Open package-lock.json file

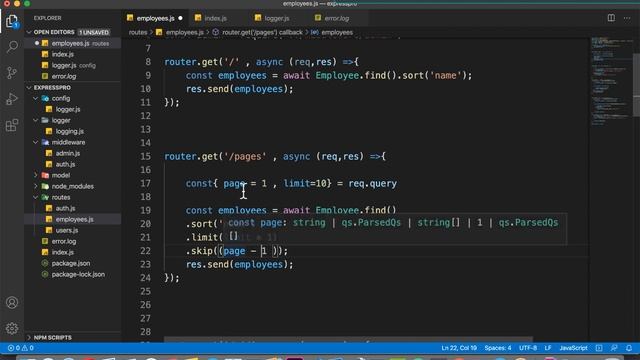tap(73, 274)
